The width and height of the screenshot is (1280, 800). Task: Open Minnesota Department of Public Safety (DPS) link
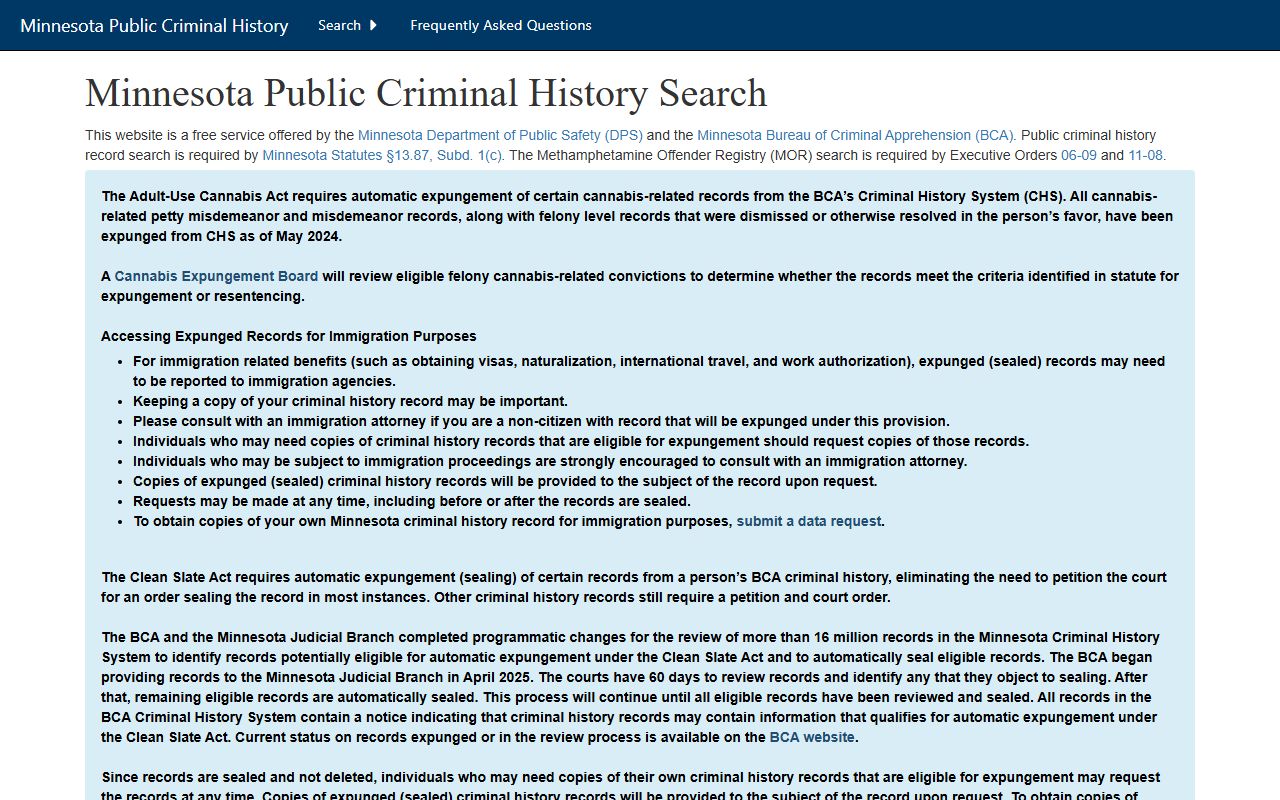click(500, 135)
